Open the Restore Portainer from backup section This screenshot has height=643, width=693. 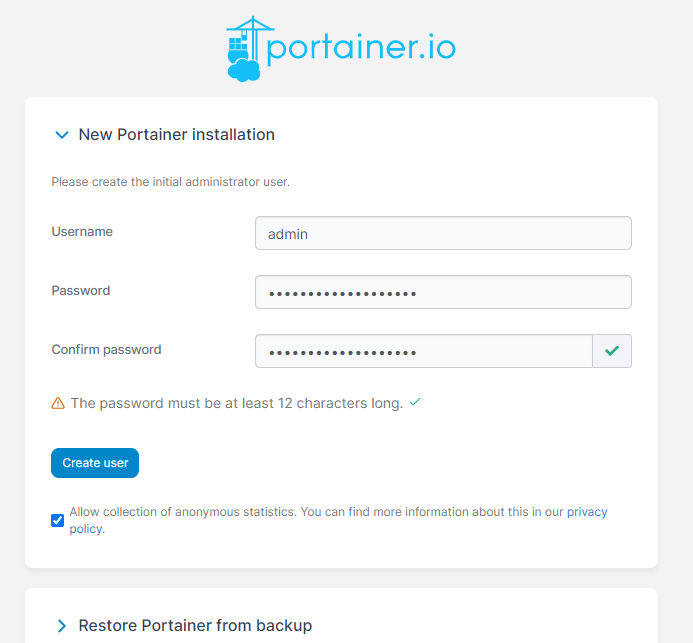[x=195, y=625]
